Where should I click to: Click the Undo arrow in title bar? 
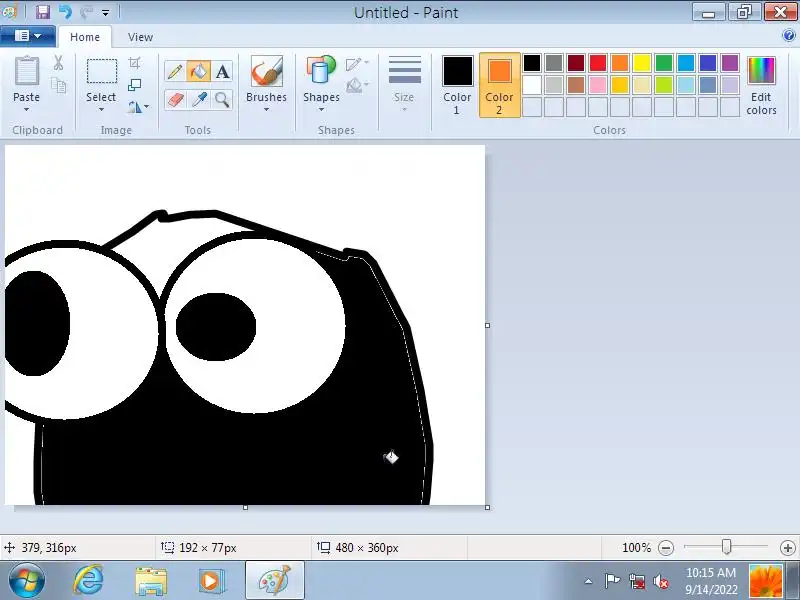65,12
